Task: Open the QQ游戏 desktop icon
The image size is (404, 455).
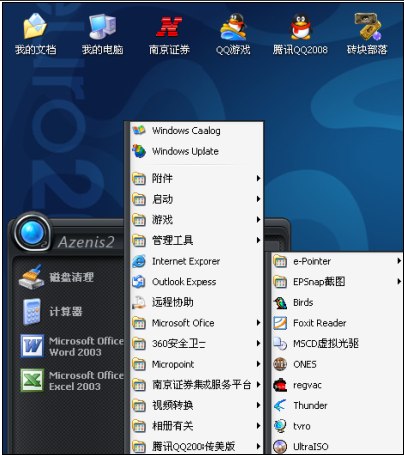Action: pyautogui.click(x=233, y=27)
